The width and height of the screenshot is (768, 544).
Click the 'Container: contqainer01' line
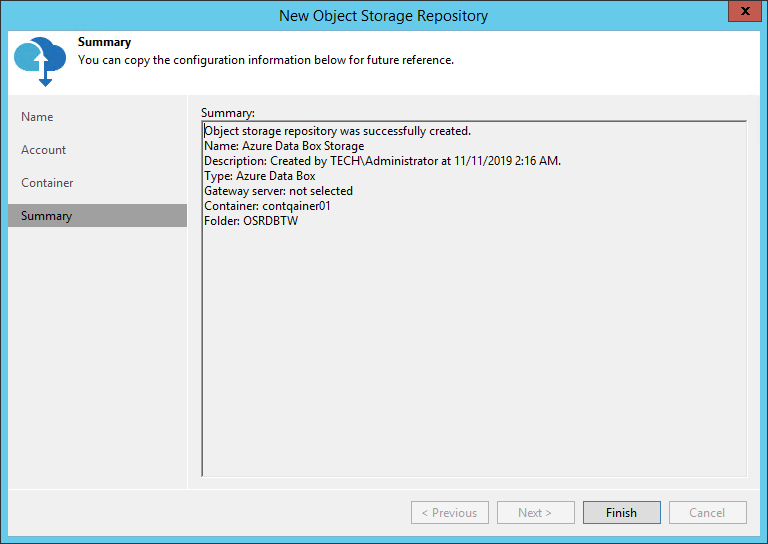267,206
